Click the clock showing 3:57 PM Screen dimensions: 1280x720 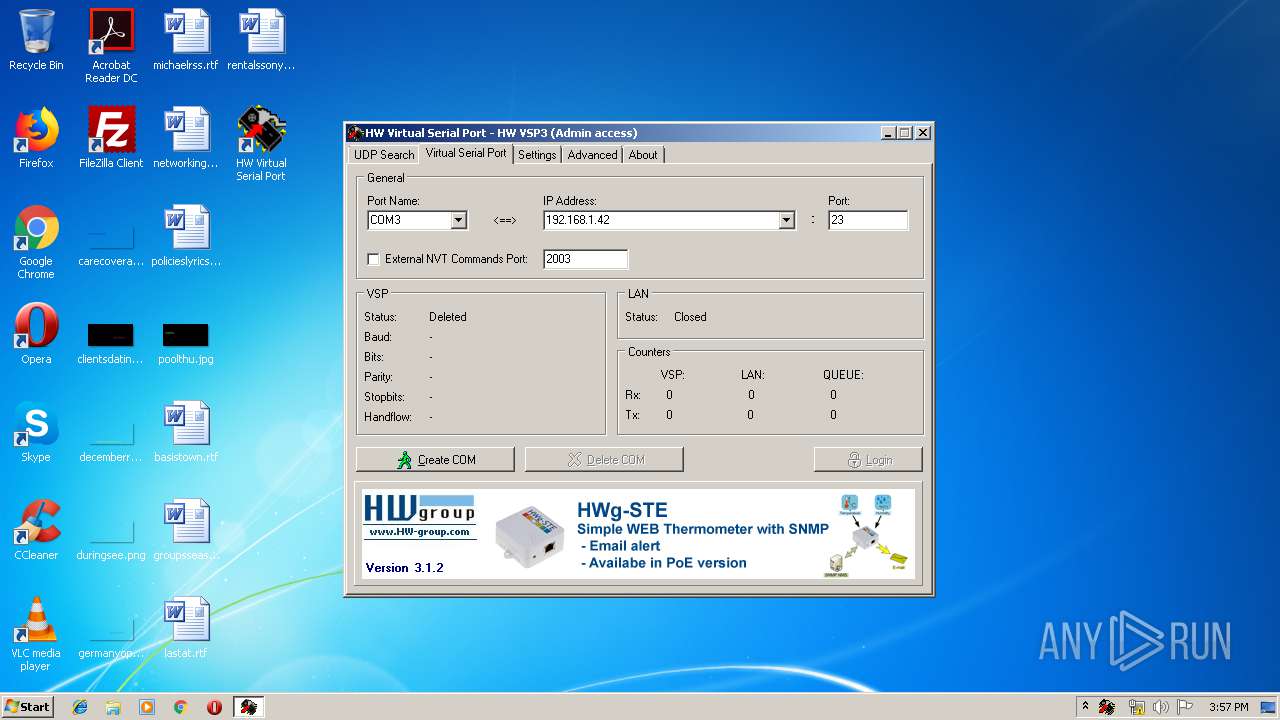pos(1228,707)
